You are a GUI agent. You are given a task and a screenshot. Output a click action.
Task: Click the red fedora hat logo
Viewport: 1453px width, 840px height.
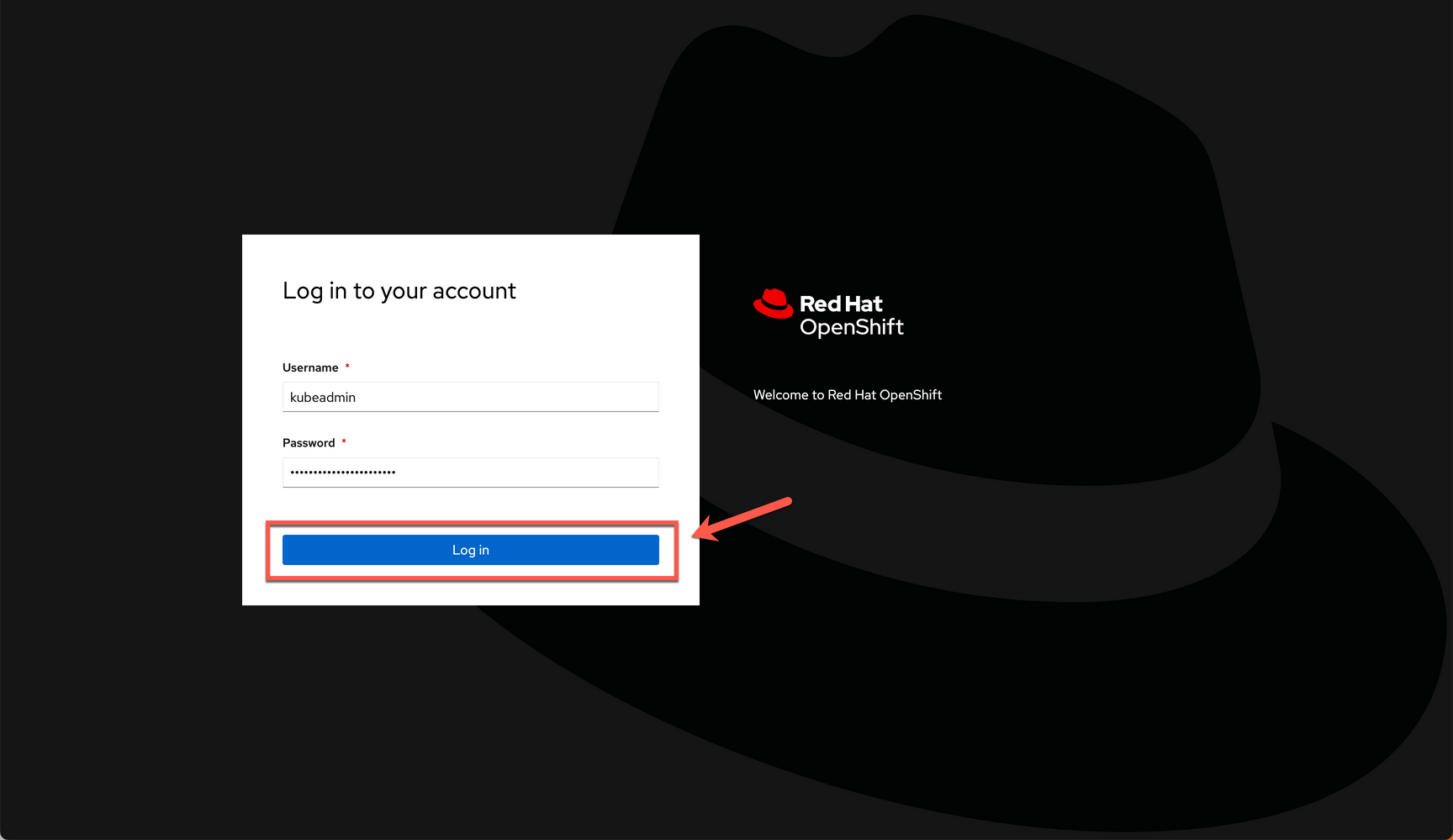(772, 305)
